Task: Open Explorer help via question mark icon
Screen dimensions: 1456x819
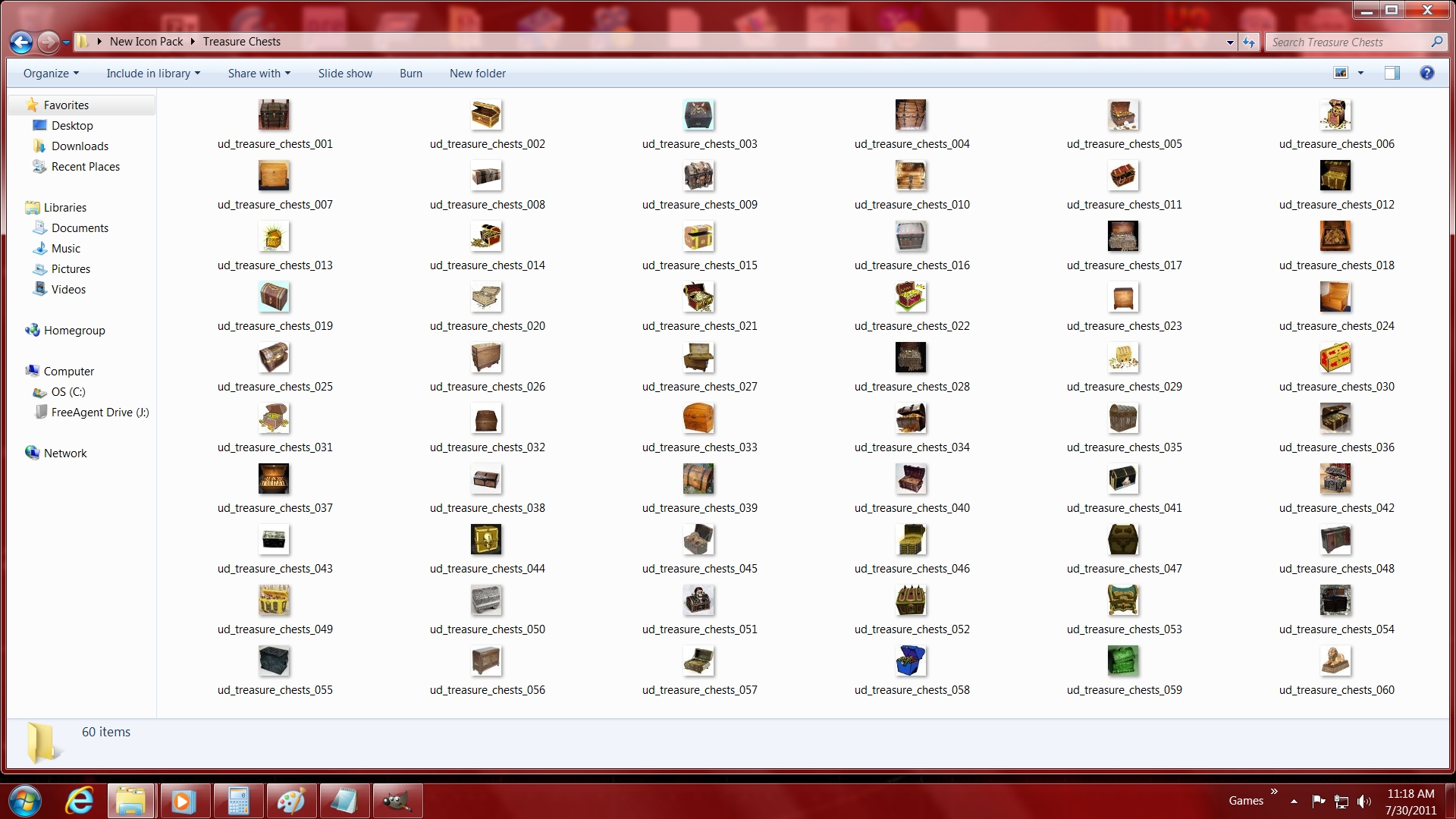Action: (x=1426, y=73)
